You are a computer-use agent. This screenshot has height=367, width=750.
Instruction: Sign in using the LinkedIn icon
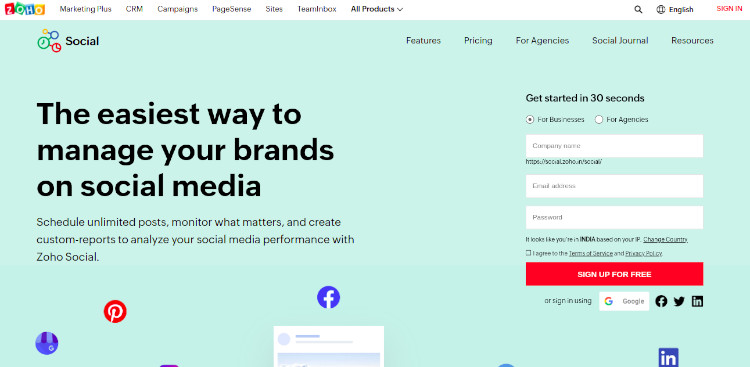pos(697,301)
